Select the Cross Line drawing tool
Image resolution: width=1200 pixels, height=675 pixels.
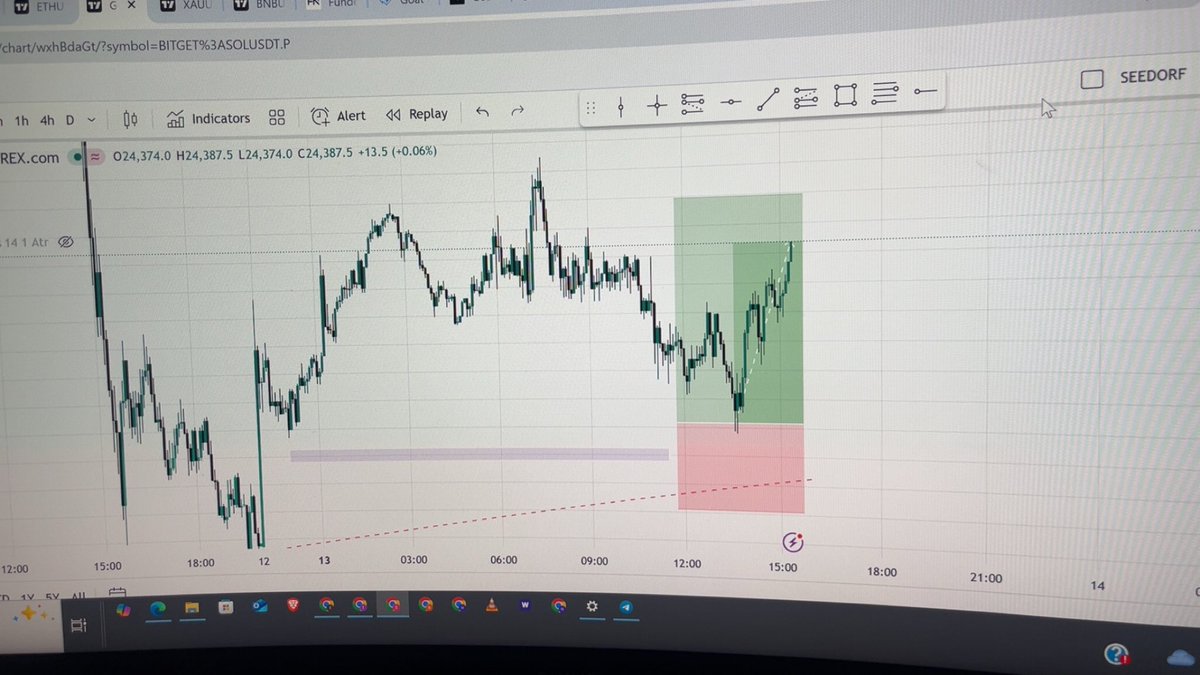657,102
